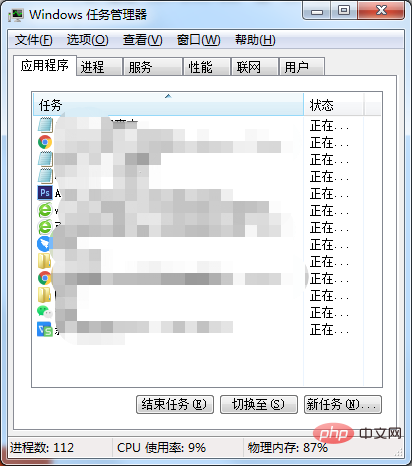Select the second Chrome task icon
Screen dimensions: 412x466
[45, 278]
